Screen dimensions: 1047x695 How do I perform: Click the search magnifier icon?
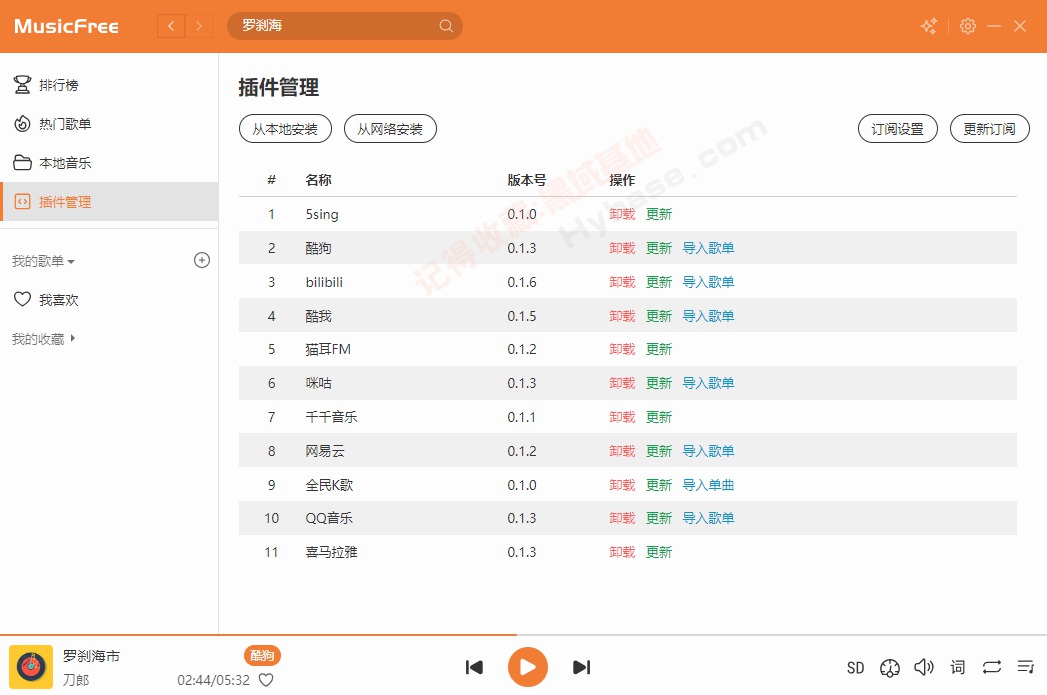tap(446, 26)
